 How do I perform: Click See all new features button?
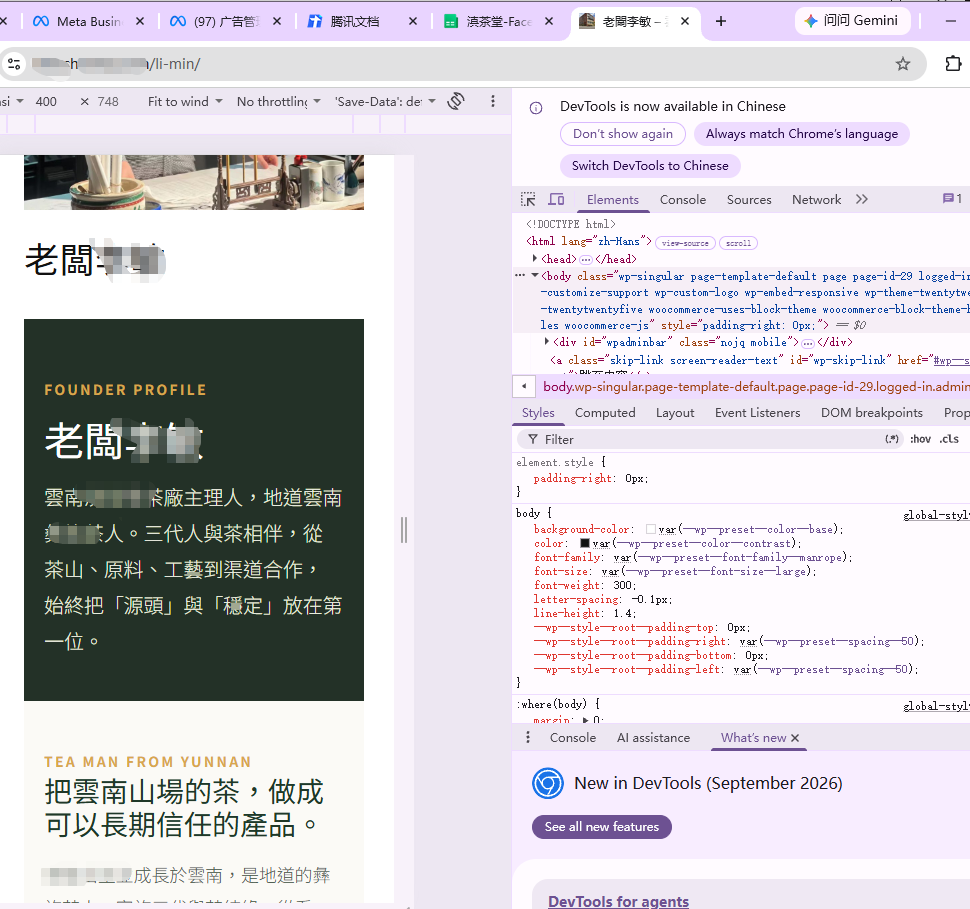coord(601,827)
